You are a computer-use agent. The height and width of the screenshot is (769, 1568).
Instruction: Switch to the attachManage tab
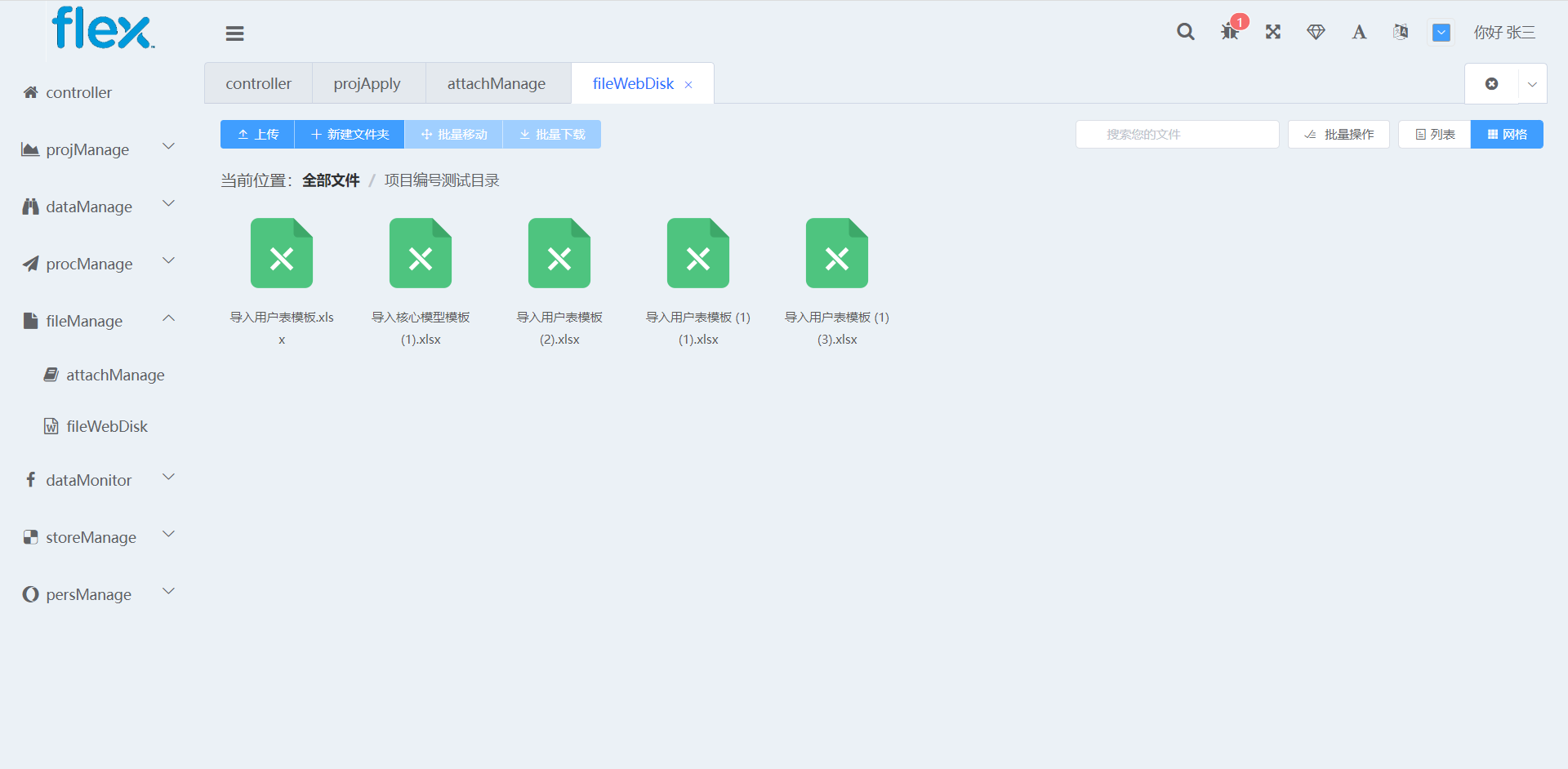(x=497, y=83)
